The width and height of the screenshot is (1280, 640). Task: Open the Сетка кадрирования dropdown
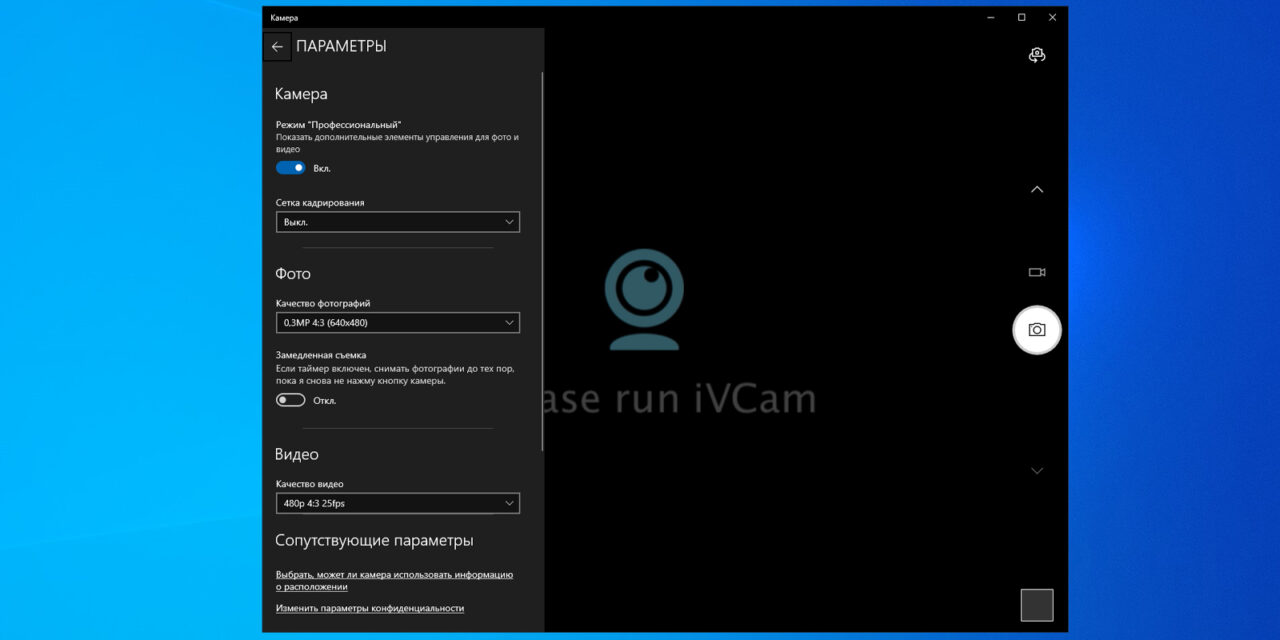click(398, 222)
